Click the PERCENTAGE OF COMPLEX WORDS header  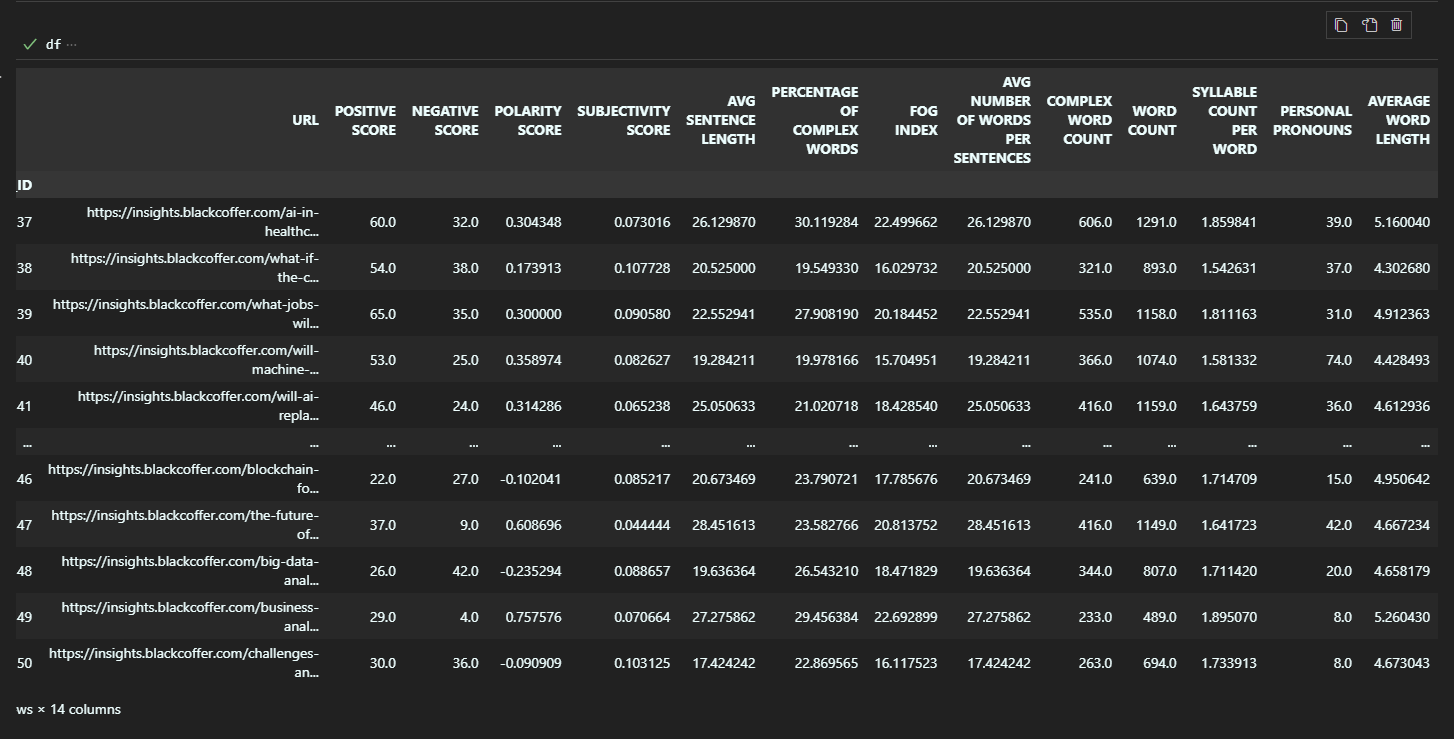(x=815, y=120)
